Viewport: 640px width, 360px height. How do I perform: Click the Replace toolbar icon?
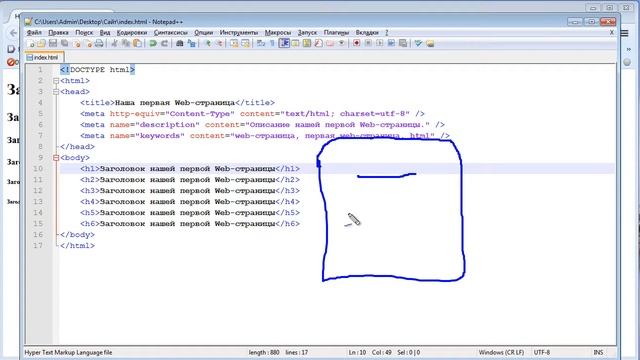[191, 43]
